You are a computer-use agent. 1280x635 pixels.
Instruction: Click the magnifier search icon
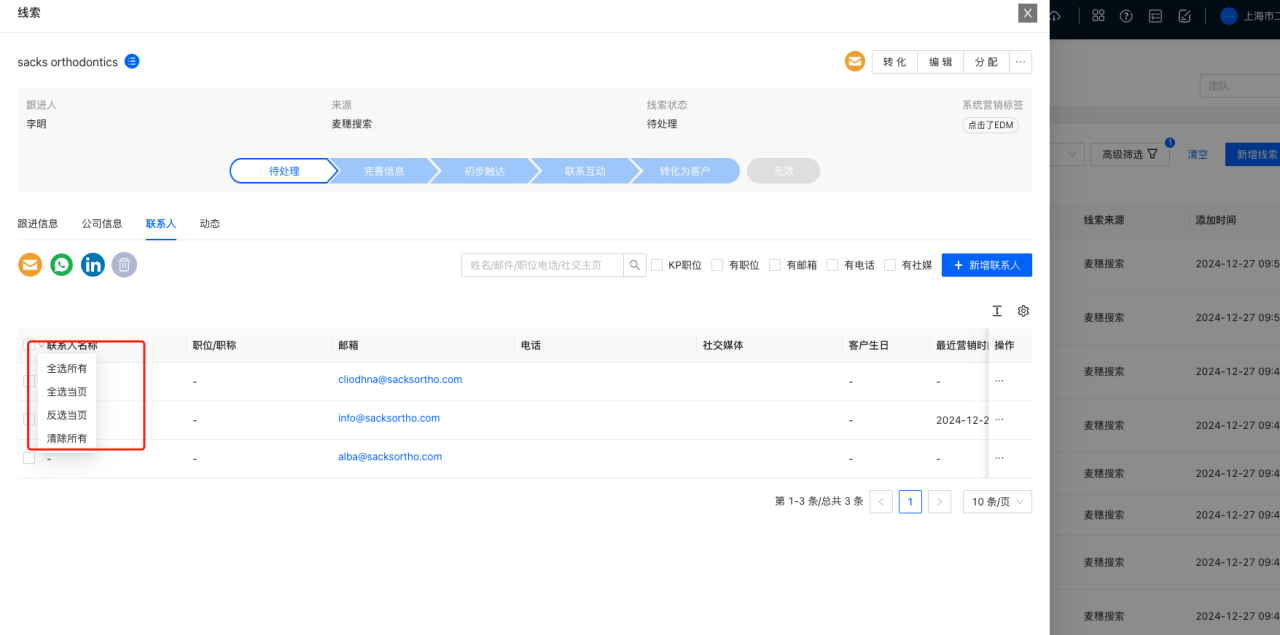(x=634, y=265)
